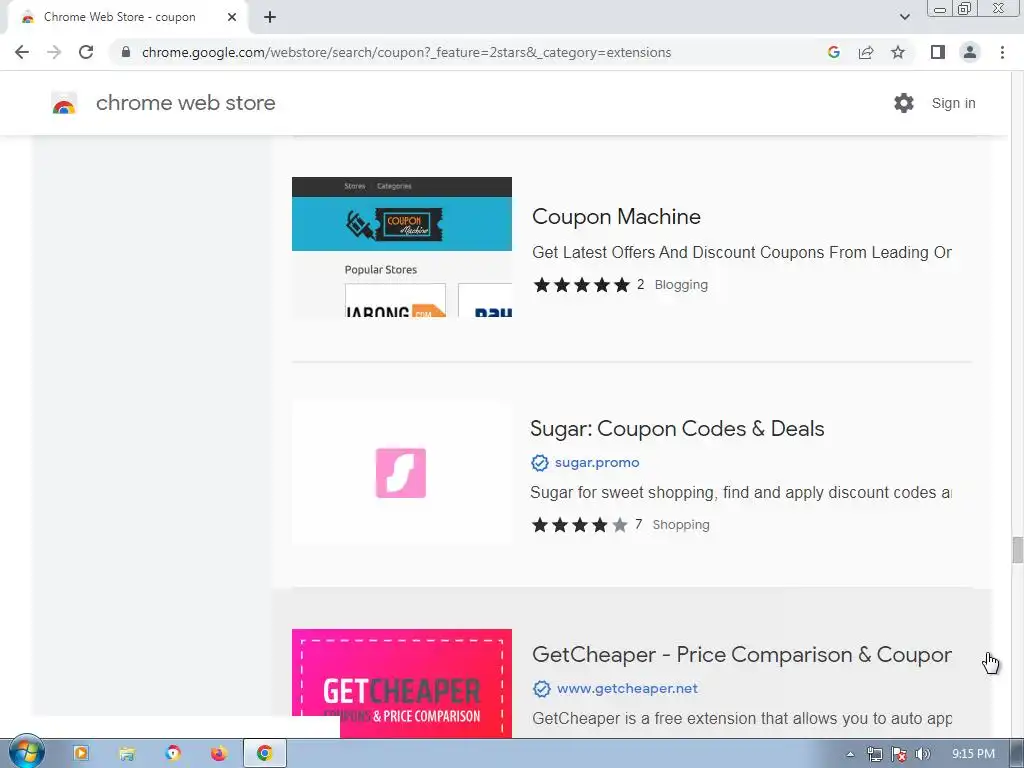
Task: Click the 9:15 PM system clock
Action: tap(973, 754)
